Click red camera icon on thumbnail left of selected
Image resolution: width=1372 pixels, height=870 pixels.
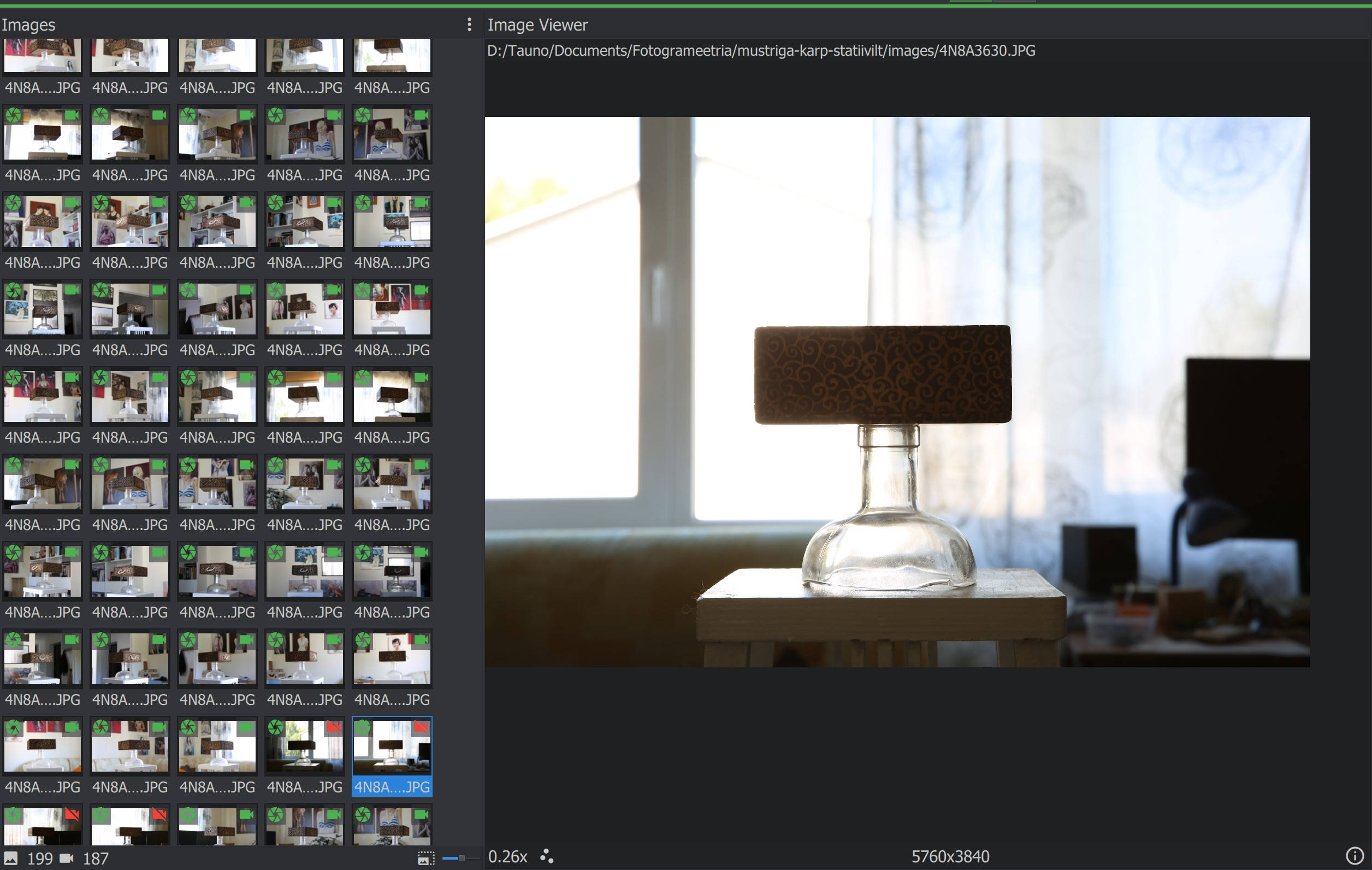(334, 727)
